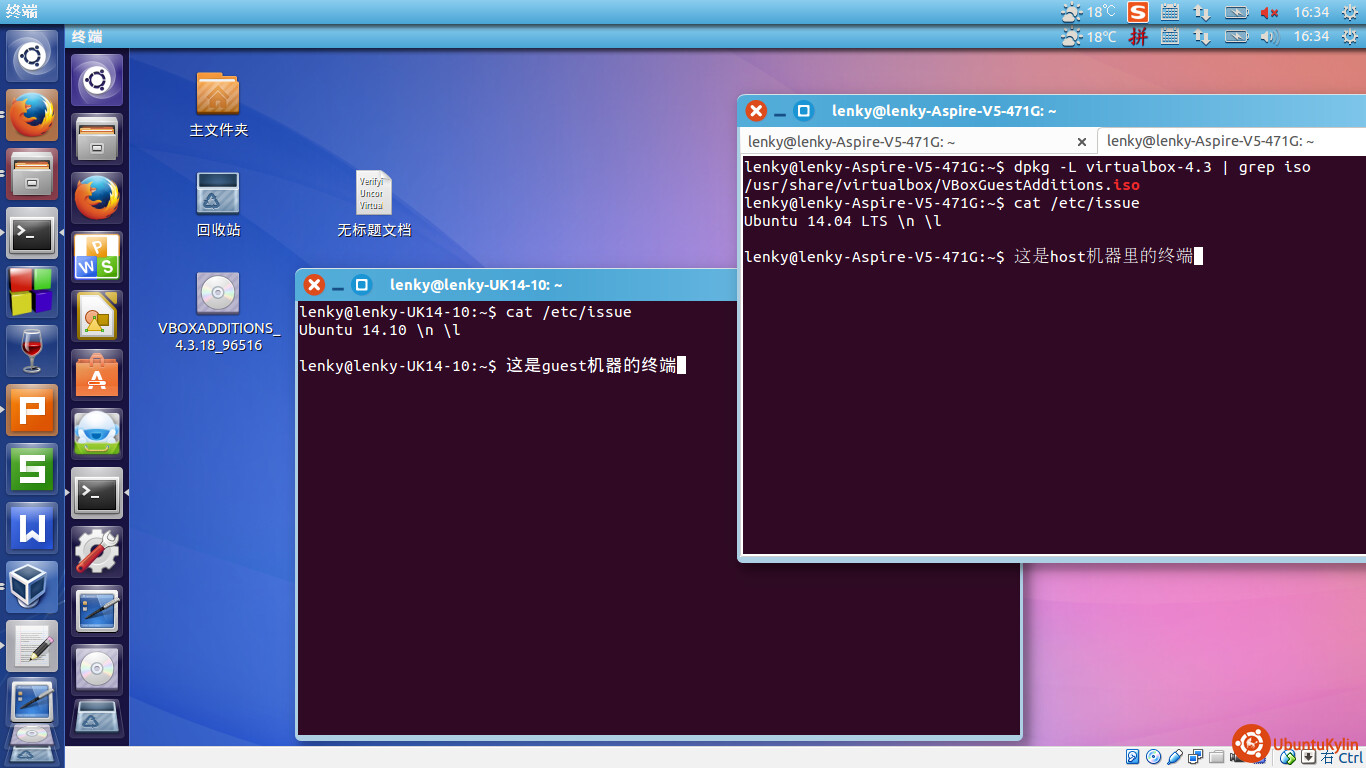Image resolution: width=1366 pixels, height=768 pixels.
Task: Click the USB device icon in VirtualBox status bar
Action: point(1175,757)
